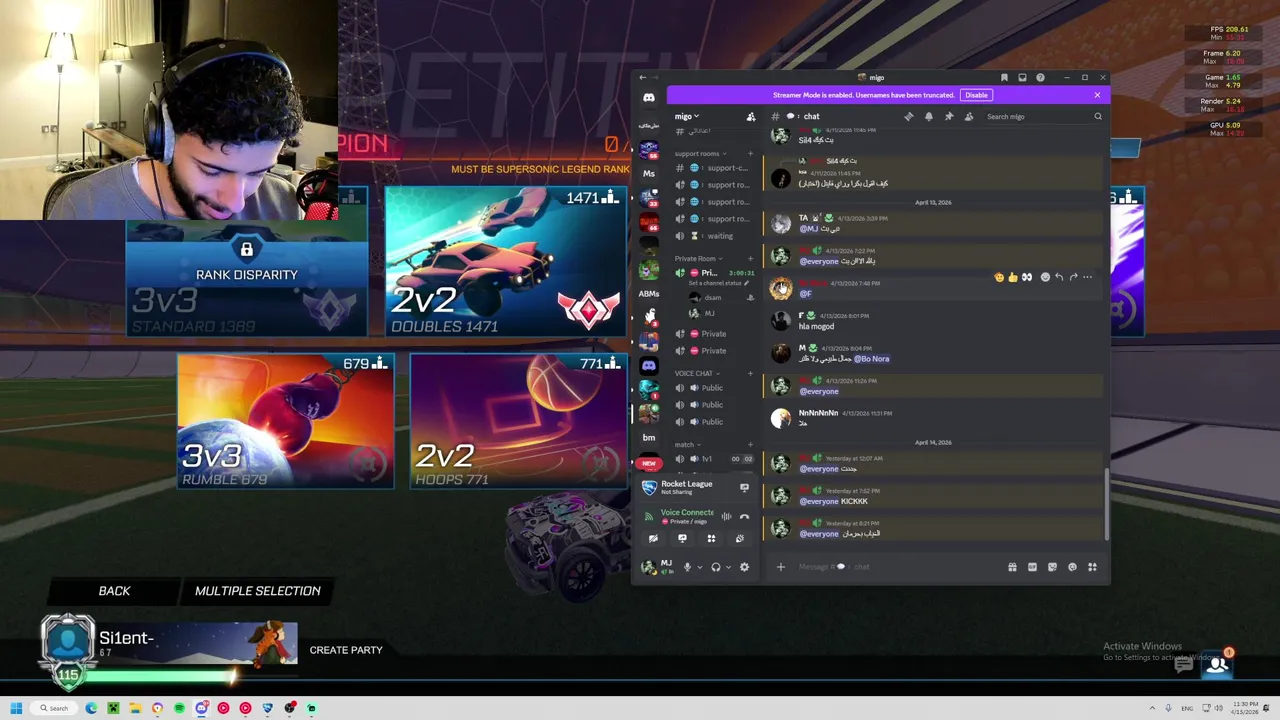Open emoji picker in message bar
The height and width of the screenshot is (720, 1280).
(x=1072, y=567)
